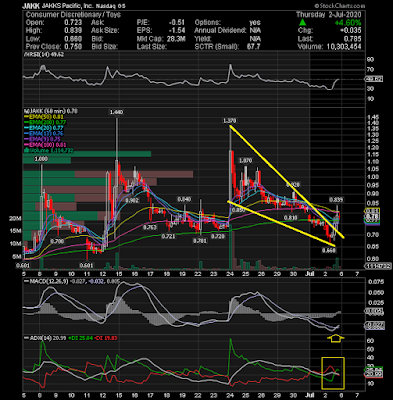Image resolution: width=393 pixels, height=400 pixels.
Task: Click the 0.902 price label
Action: [x=132, y=201]
